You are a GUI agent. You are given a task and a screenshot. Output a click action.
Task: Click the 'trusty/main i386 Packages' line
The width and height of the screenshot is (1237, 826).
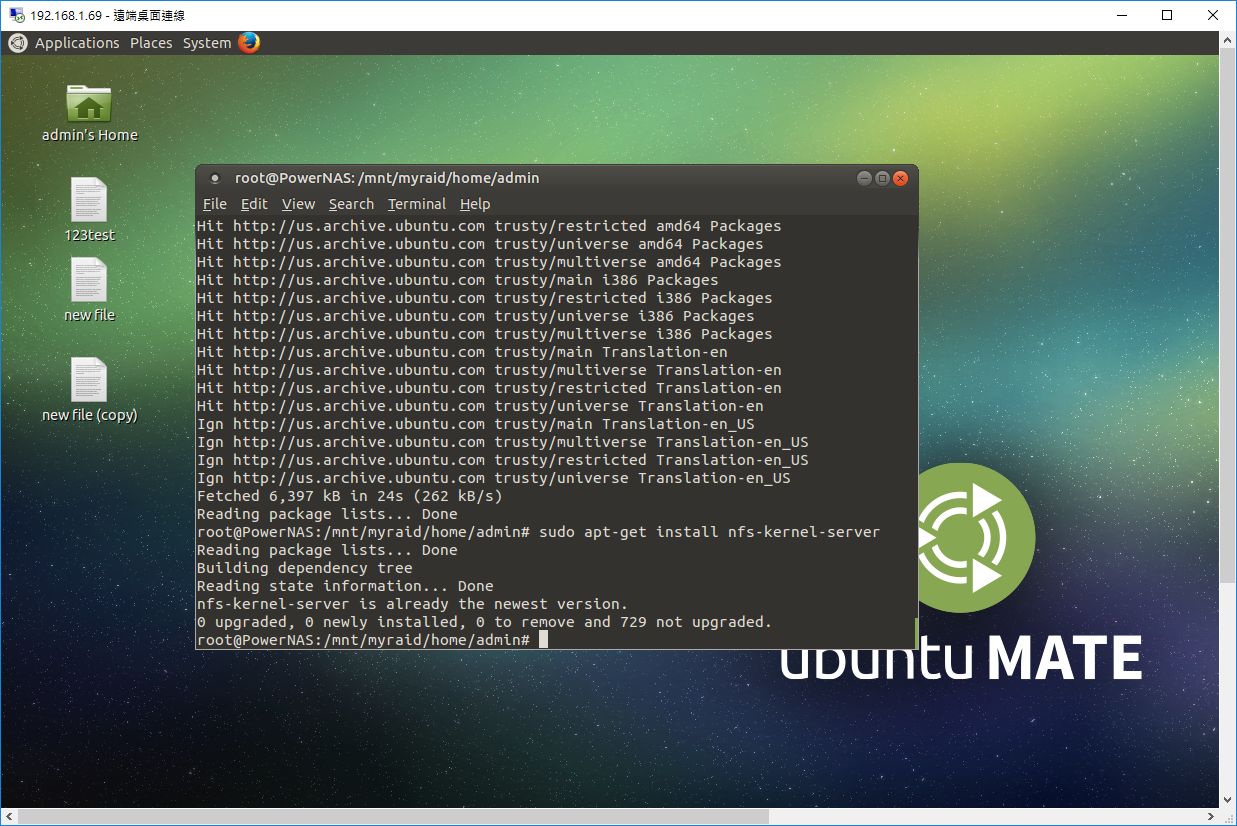(x=458, y=280)
